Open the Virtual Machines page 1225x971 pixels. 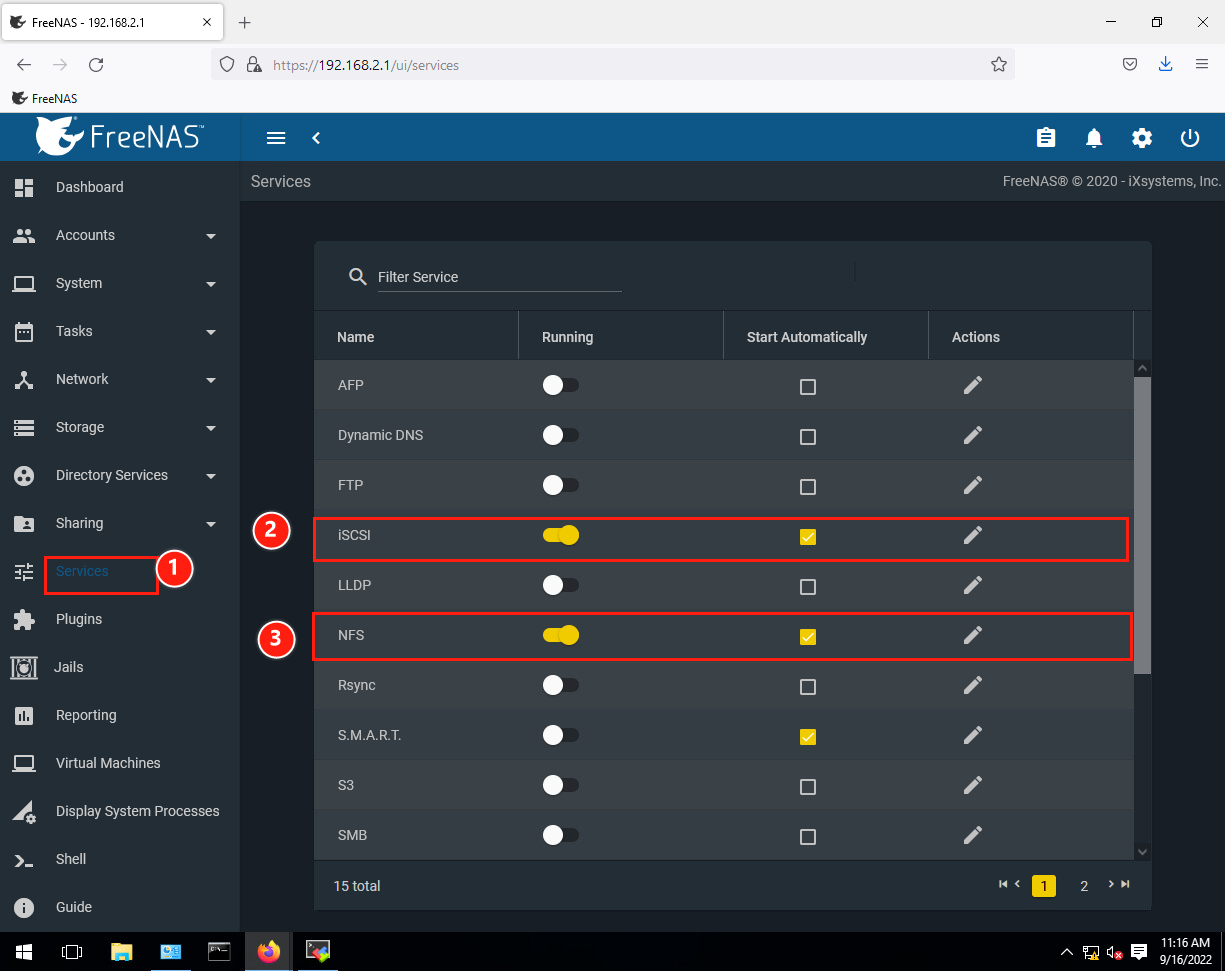(120, 763)
